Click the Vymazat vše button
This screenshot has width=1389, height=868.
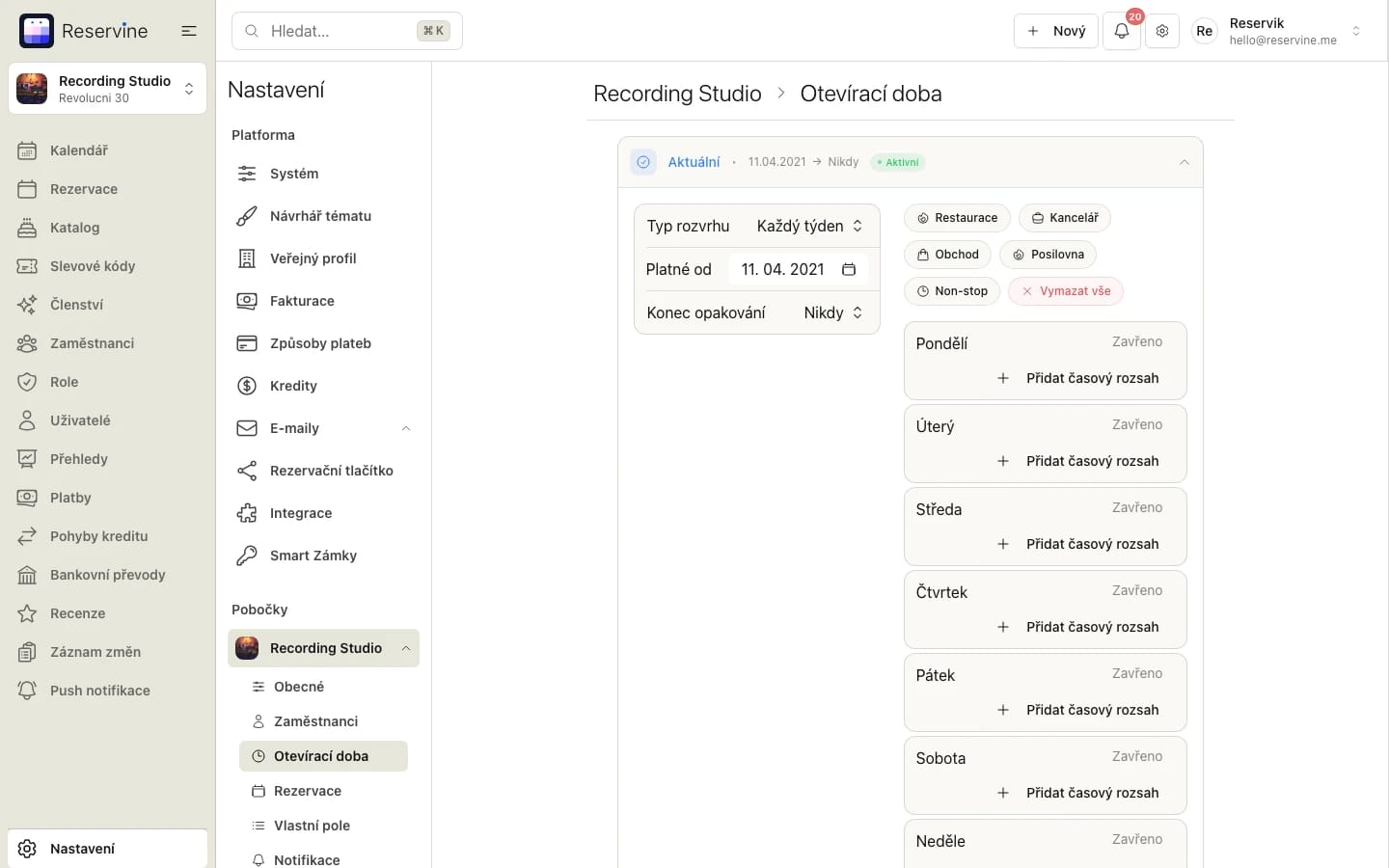[1066, 291]
